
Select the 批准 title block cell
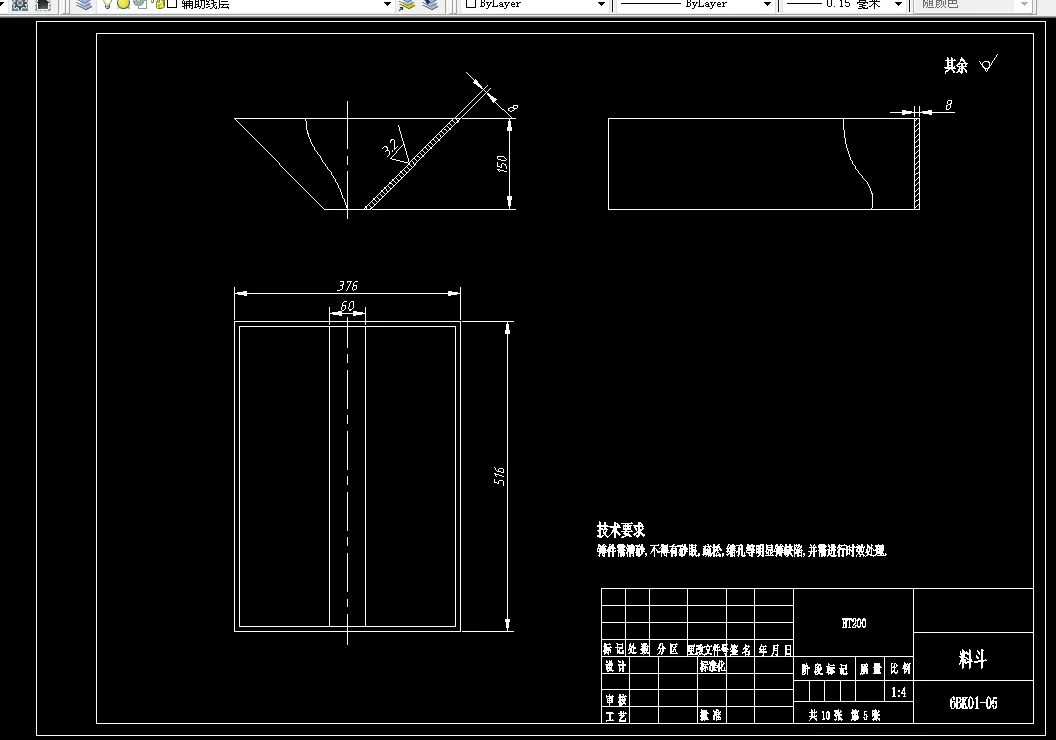(x=711, y=715)
